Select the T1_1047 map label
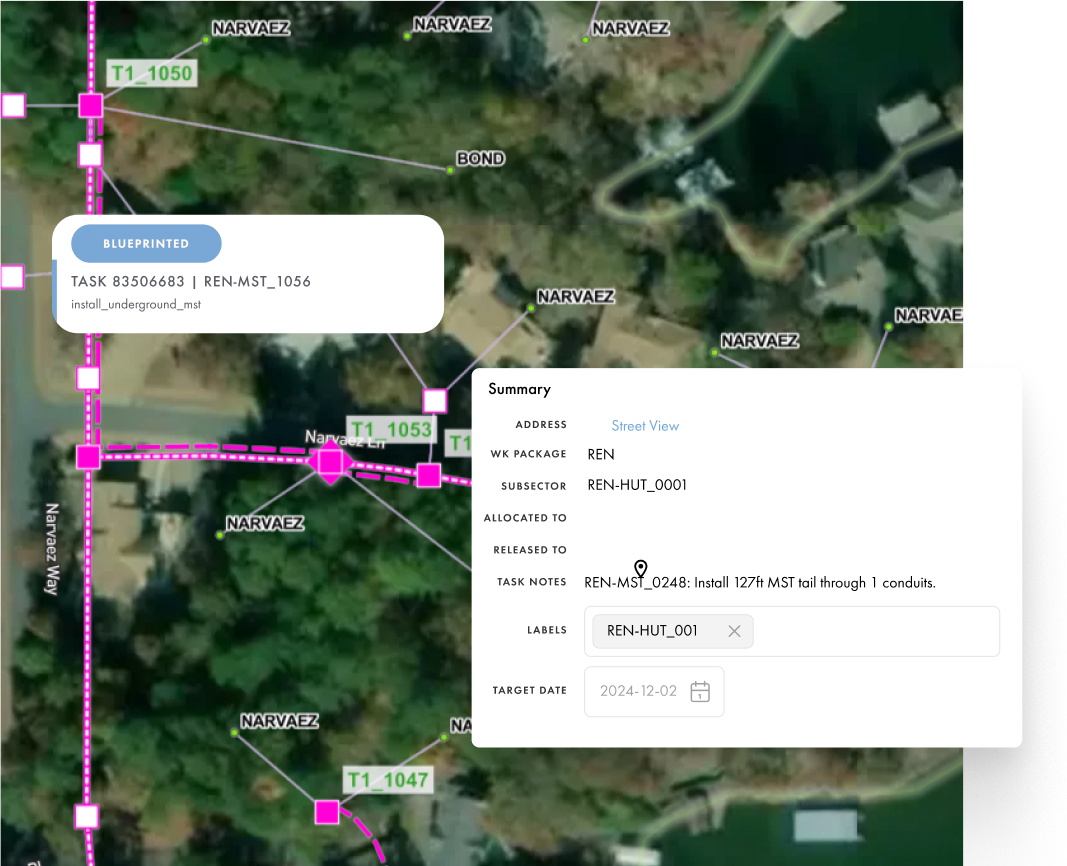Screen dimensions: 1067x866 pyautogui.click(x=388, y=780)
